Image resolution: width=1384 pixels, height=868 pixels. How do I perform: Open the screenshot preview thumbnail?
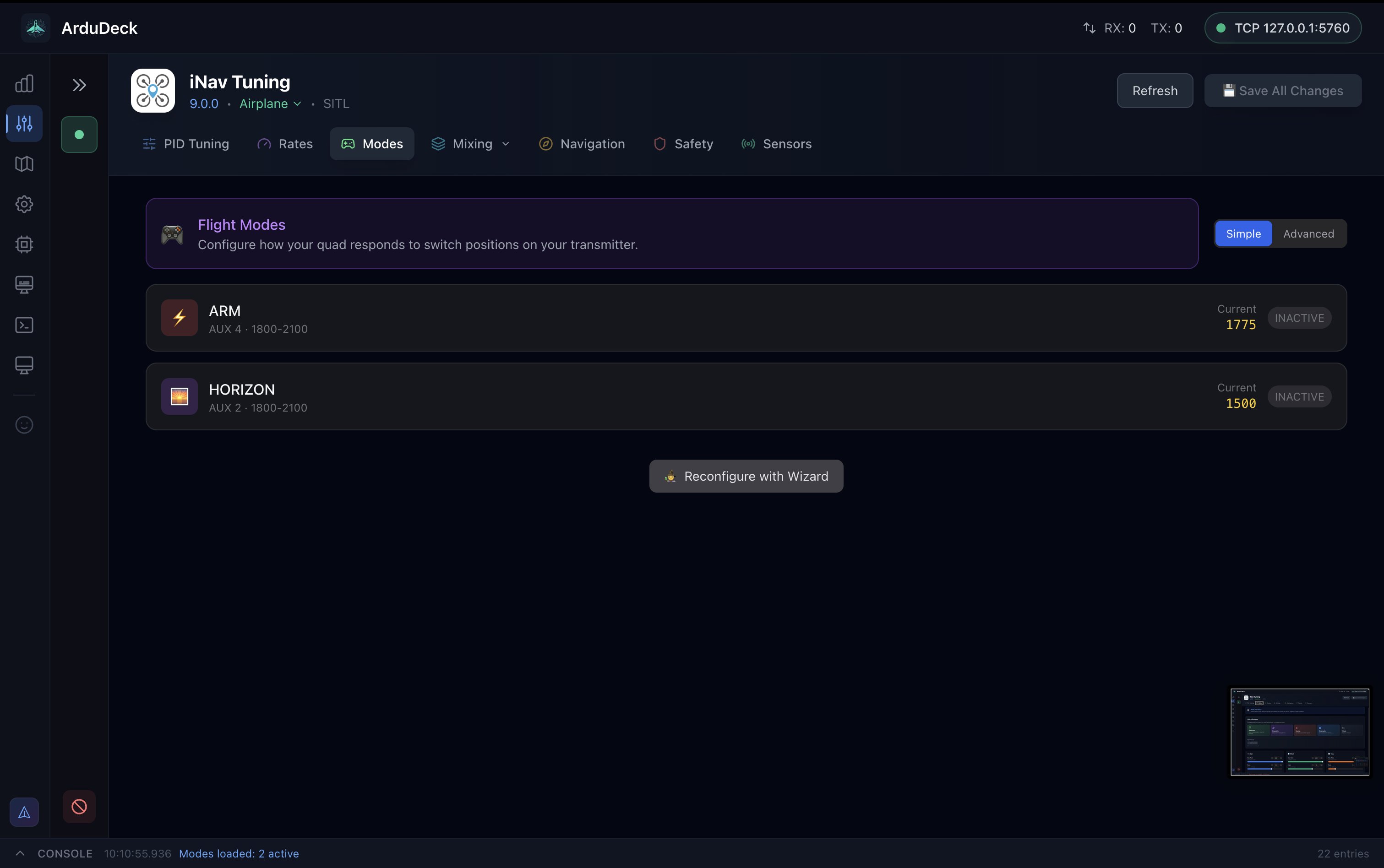[x=1300, y=732]
